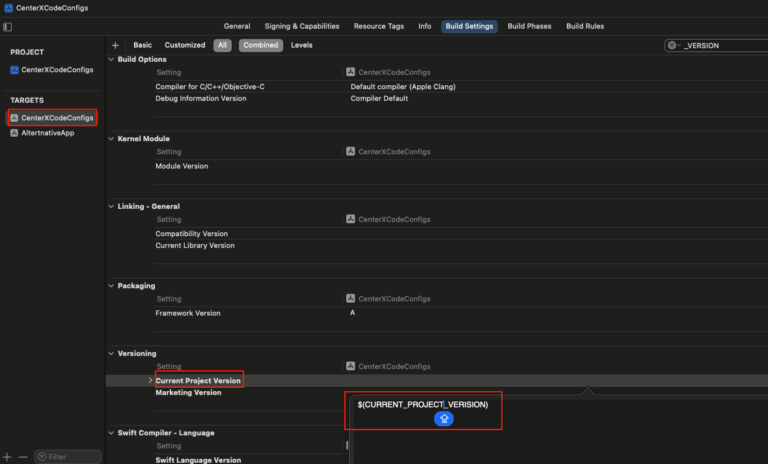Image resolution: width=768 pixels, height=464 pixels.
Task: Select the Framework Version setting
Action: [188, 313]
